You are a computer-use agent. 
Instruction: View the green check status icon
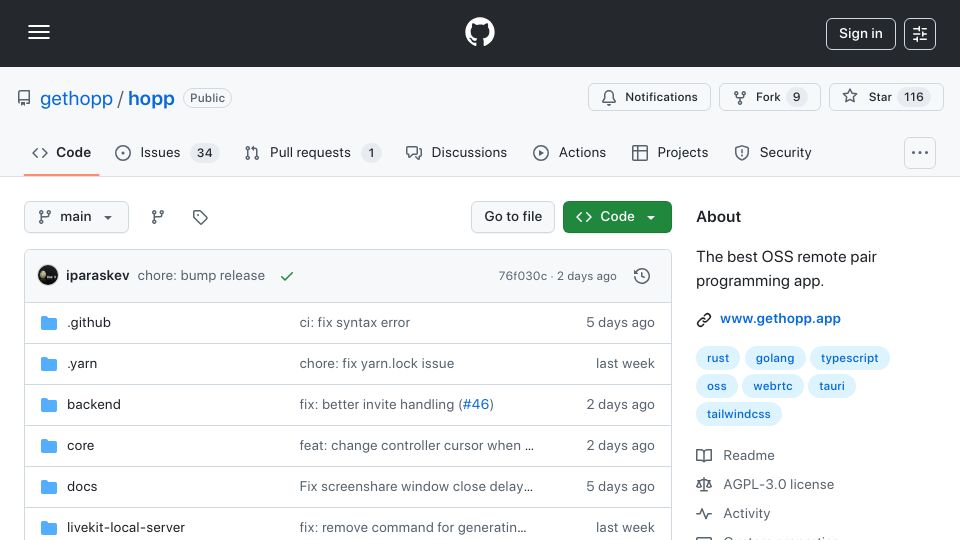click(x=287, y=276)
